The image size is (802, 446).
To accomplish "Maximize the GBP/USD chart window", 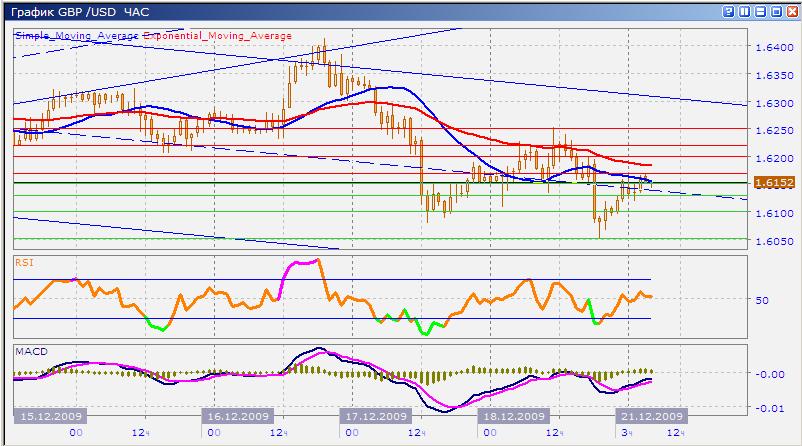I will click(774, 11).
